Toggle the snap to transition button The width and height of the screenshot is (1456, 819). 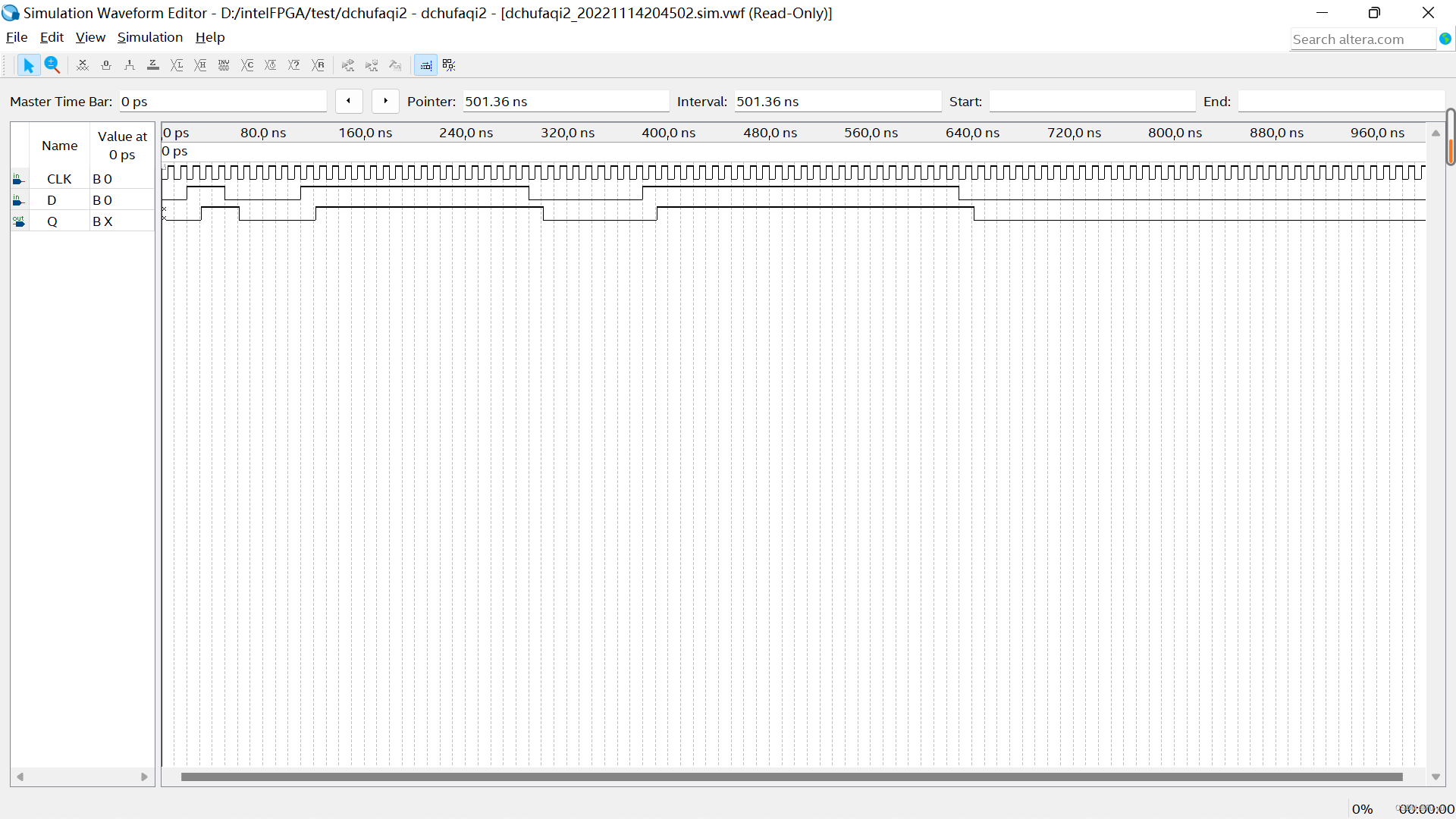(x=425, y=65)
